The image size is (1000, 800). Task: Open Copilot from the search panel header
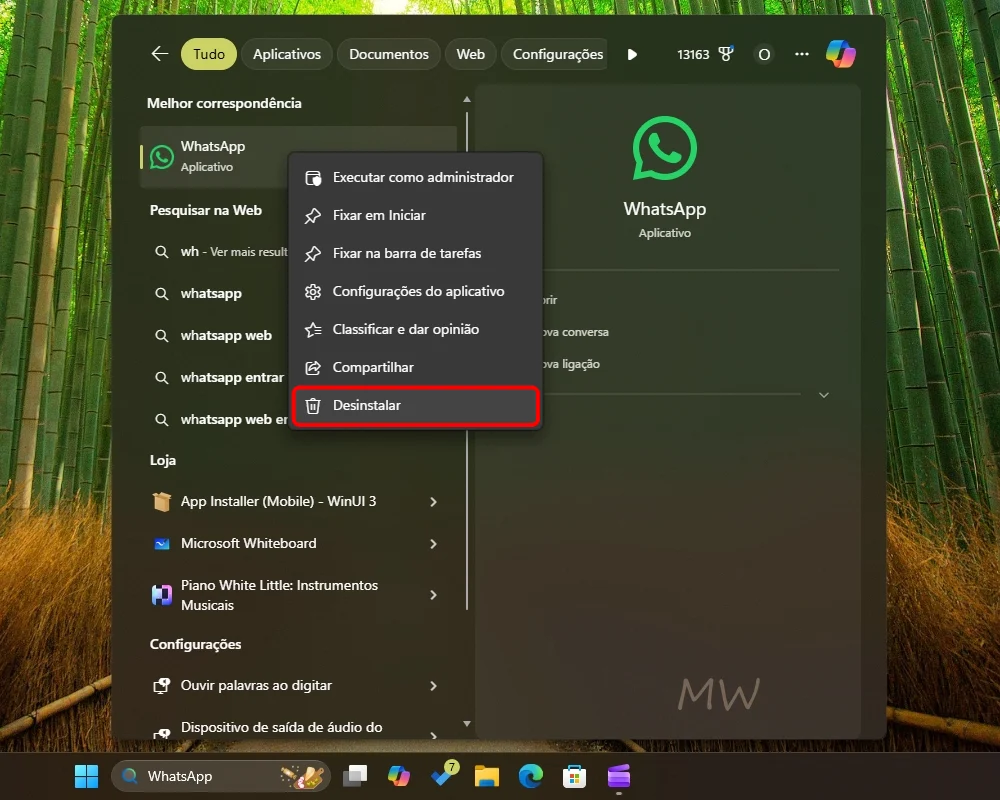tap(841, 54)
